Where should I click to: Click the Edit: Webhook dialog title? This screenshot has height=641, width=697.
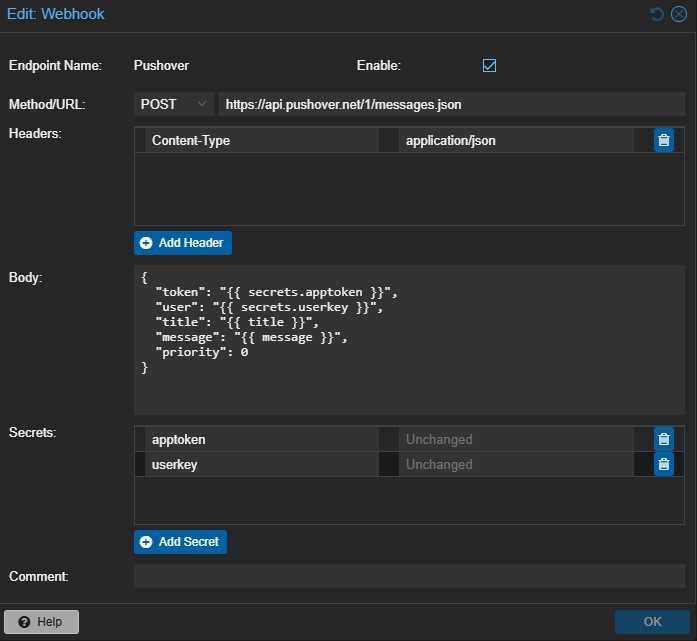pos(56,14)
